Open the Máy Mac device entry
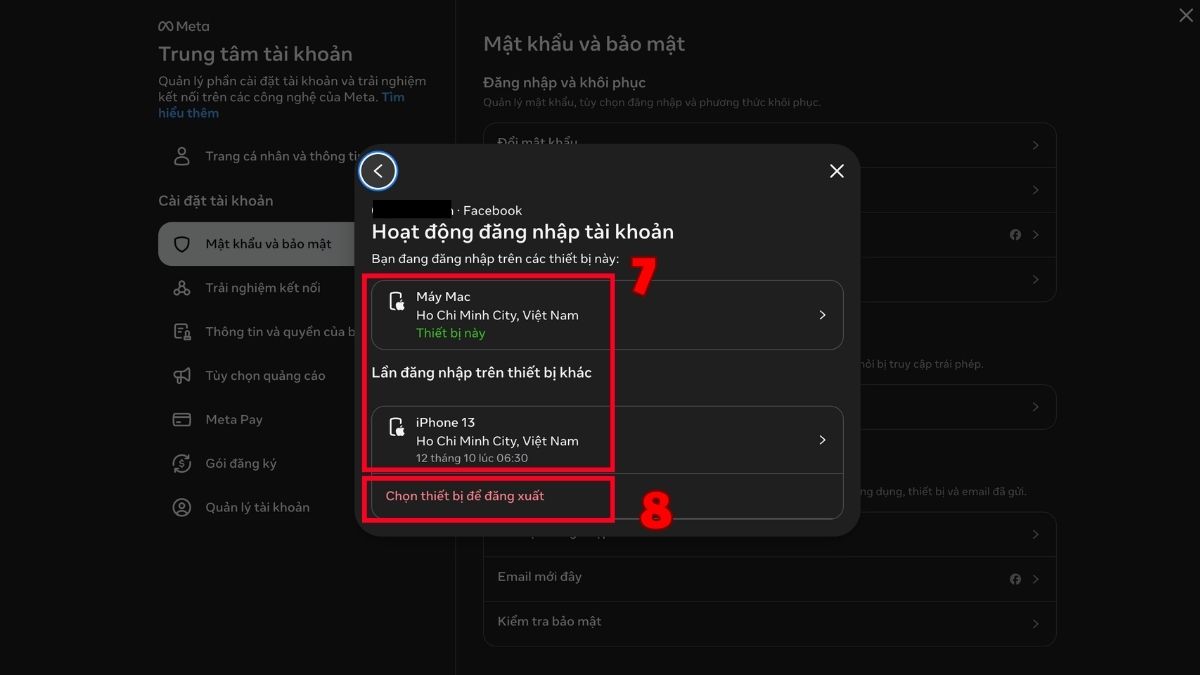Screen dimensions: 1200x675 click(607, 315)
